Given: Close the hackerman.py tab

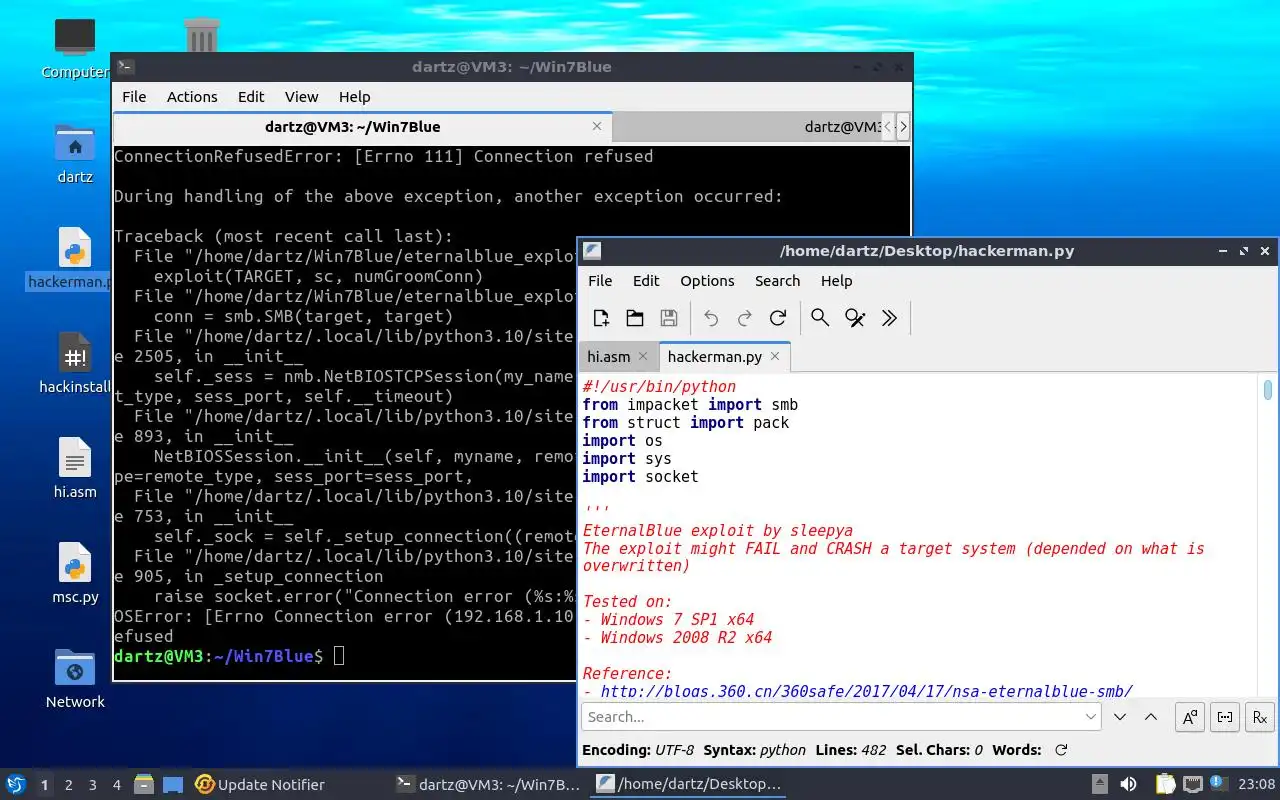Looking at the screenshot, I should point(775,356).
